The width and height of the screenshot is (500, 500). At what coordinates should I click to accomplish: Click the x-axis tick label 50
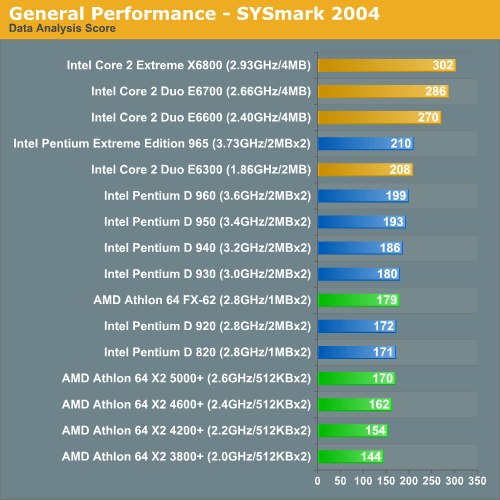(x=340, y=481)
